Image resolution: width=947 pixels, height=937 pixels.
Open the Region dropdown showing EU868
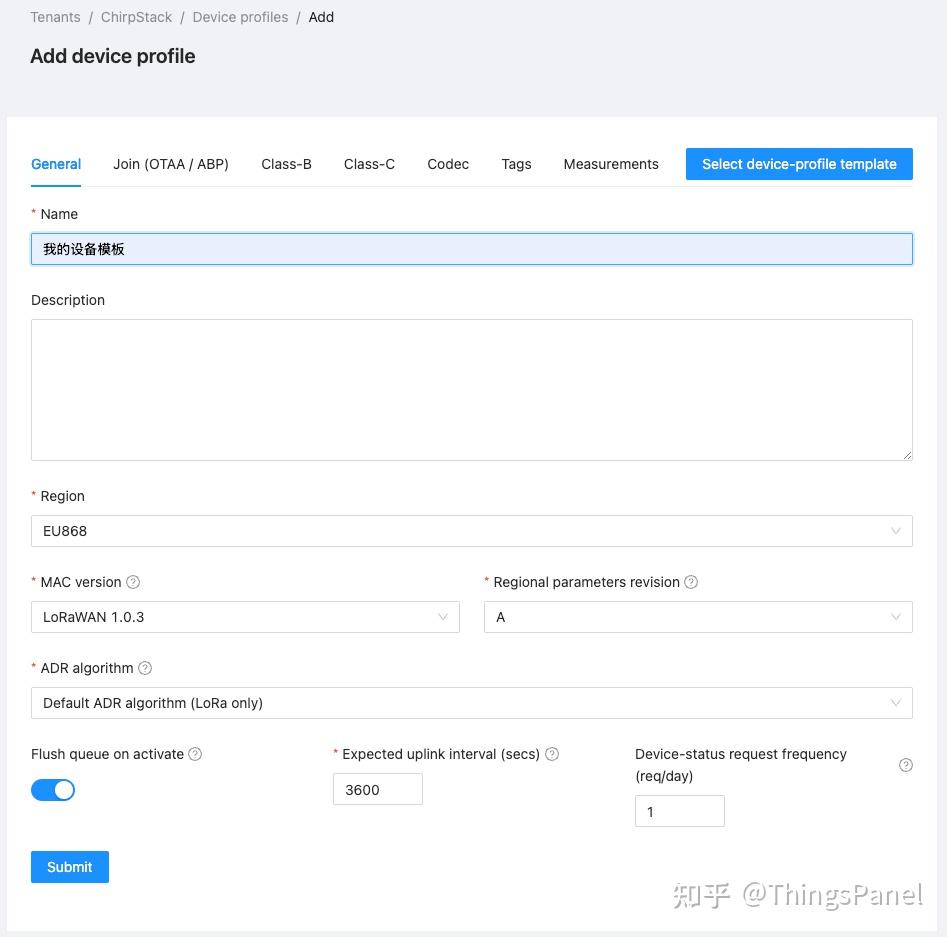tap(471, 531)
